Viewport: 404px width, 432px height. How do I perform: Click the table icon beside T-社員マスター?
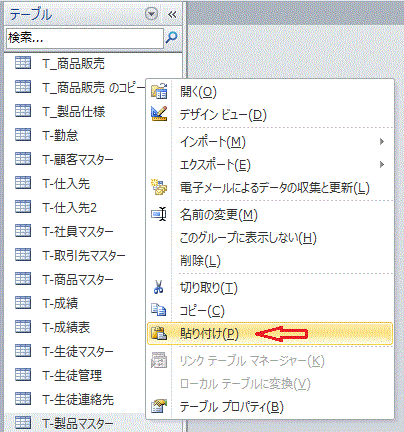point(23,231)
